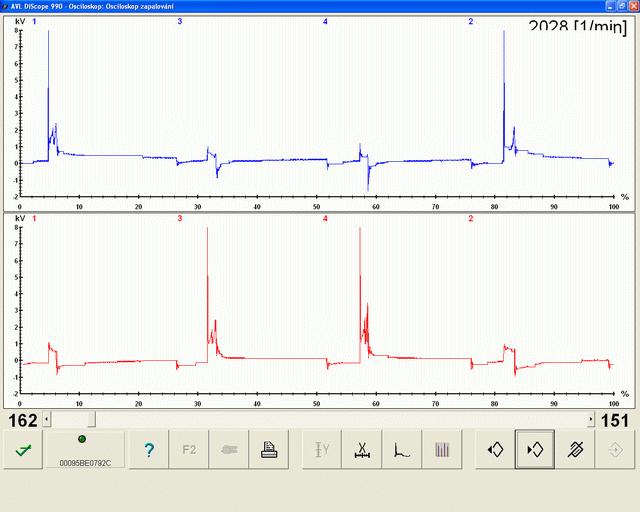The image size is (640, 512).
Task: Open help with the question mark button
Action: [x=149, y=450]
